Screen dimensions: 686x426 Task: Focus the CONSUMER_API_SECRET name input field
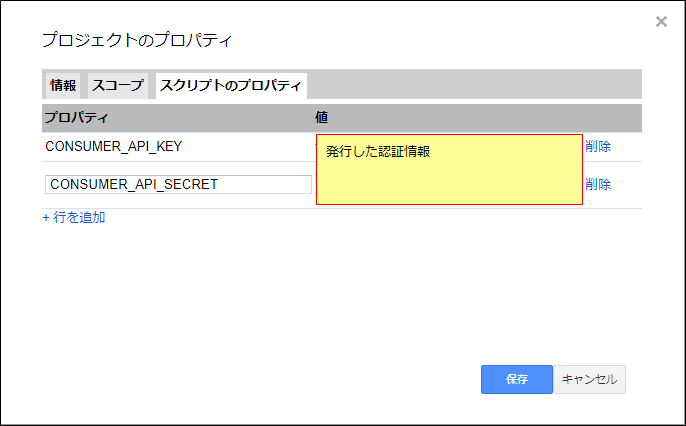pyautogui.click(x=178, y=184)
